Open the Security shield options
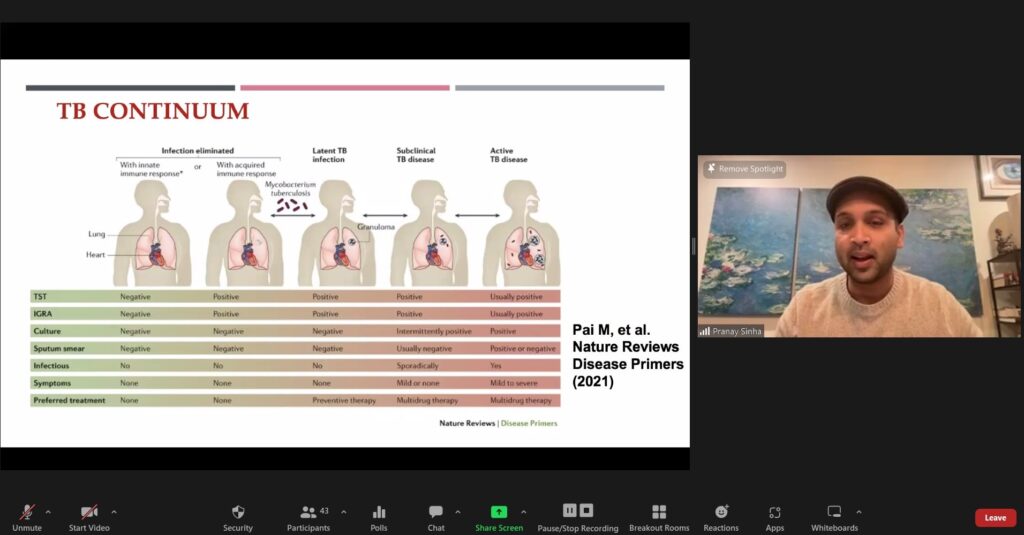 coord(238,512)
